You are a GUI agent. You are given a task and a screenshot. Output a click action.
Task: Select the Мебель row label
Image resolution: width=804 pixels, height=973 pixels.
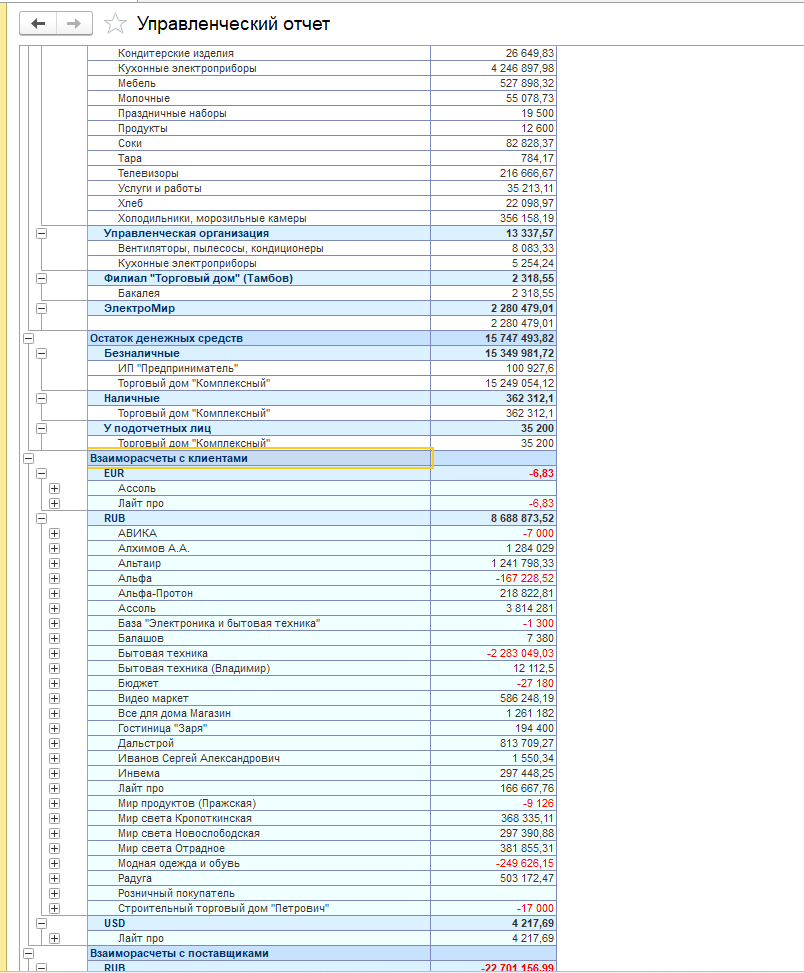tap(136, 83)
